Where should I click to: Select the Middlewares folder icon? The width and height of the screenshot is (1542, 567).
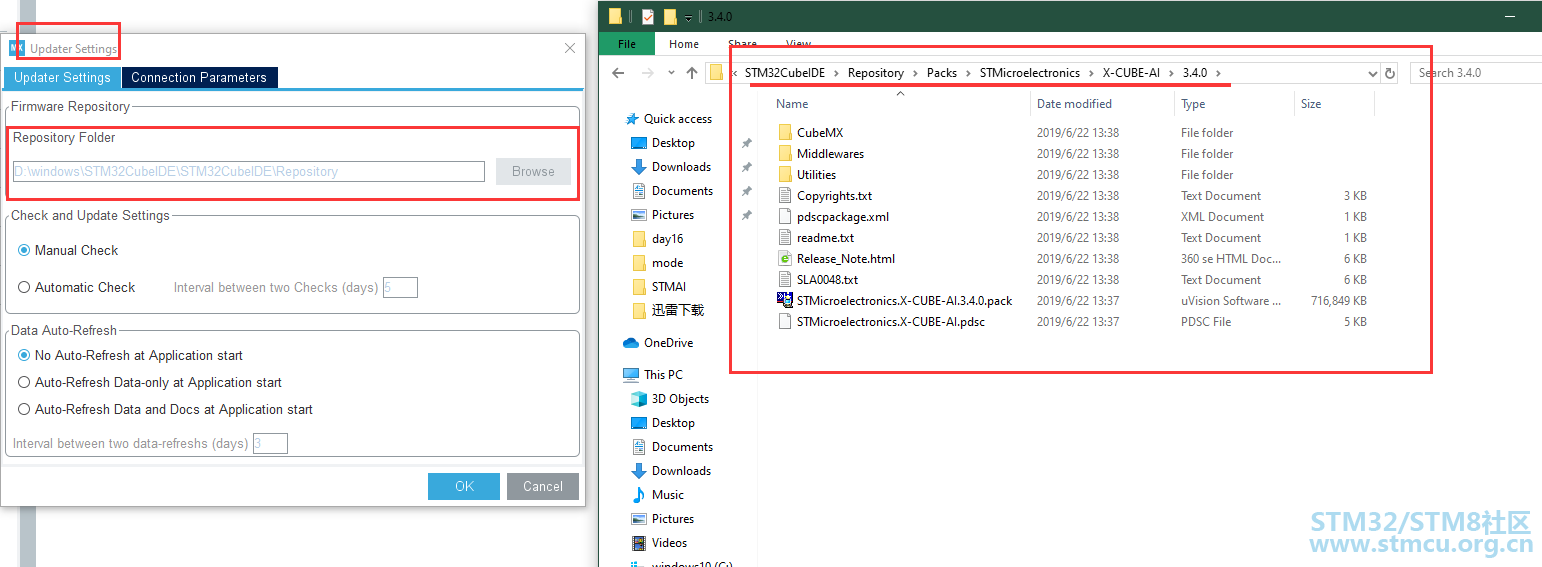click(785, 153)
